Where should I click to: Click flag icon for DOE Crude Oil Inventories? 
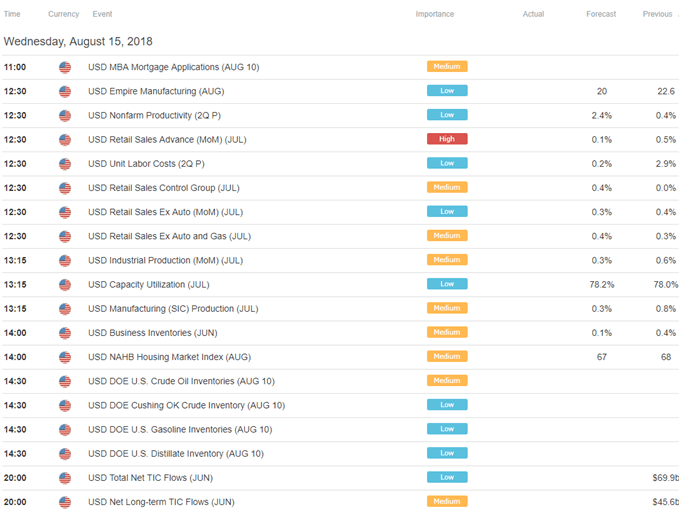[65, 382]
